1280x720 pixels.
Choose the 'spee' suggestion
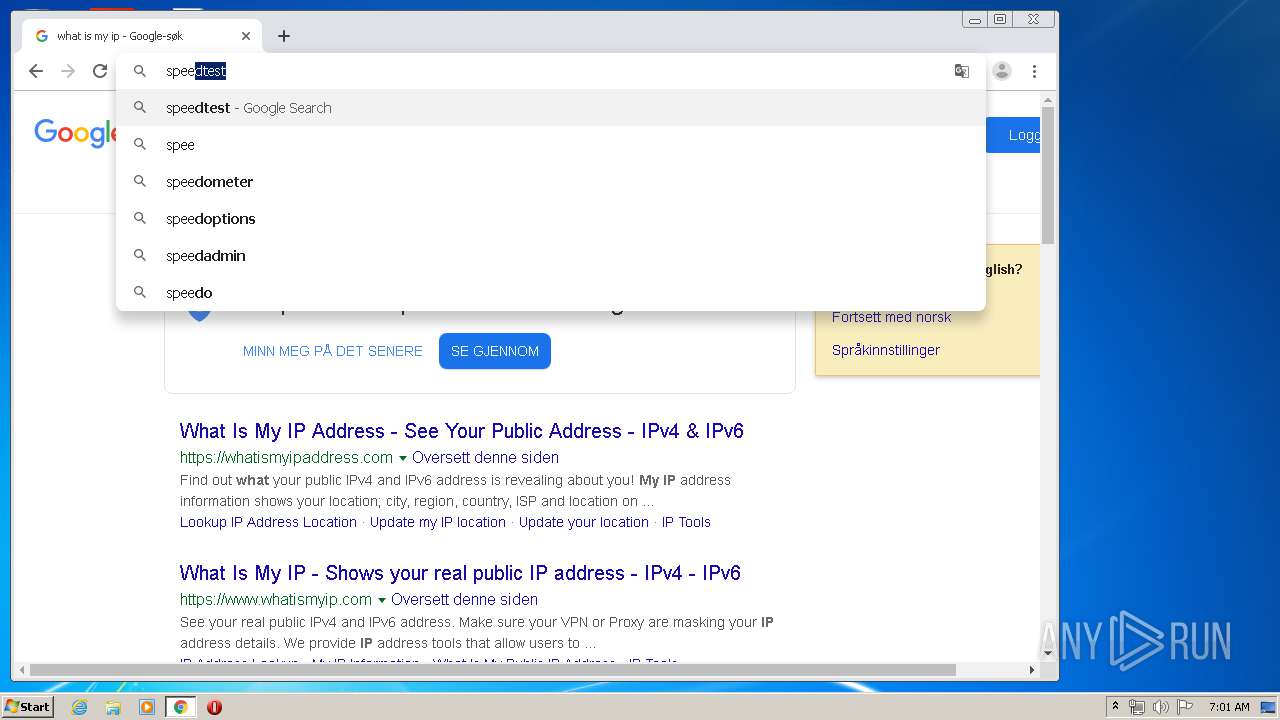551,145
